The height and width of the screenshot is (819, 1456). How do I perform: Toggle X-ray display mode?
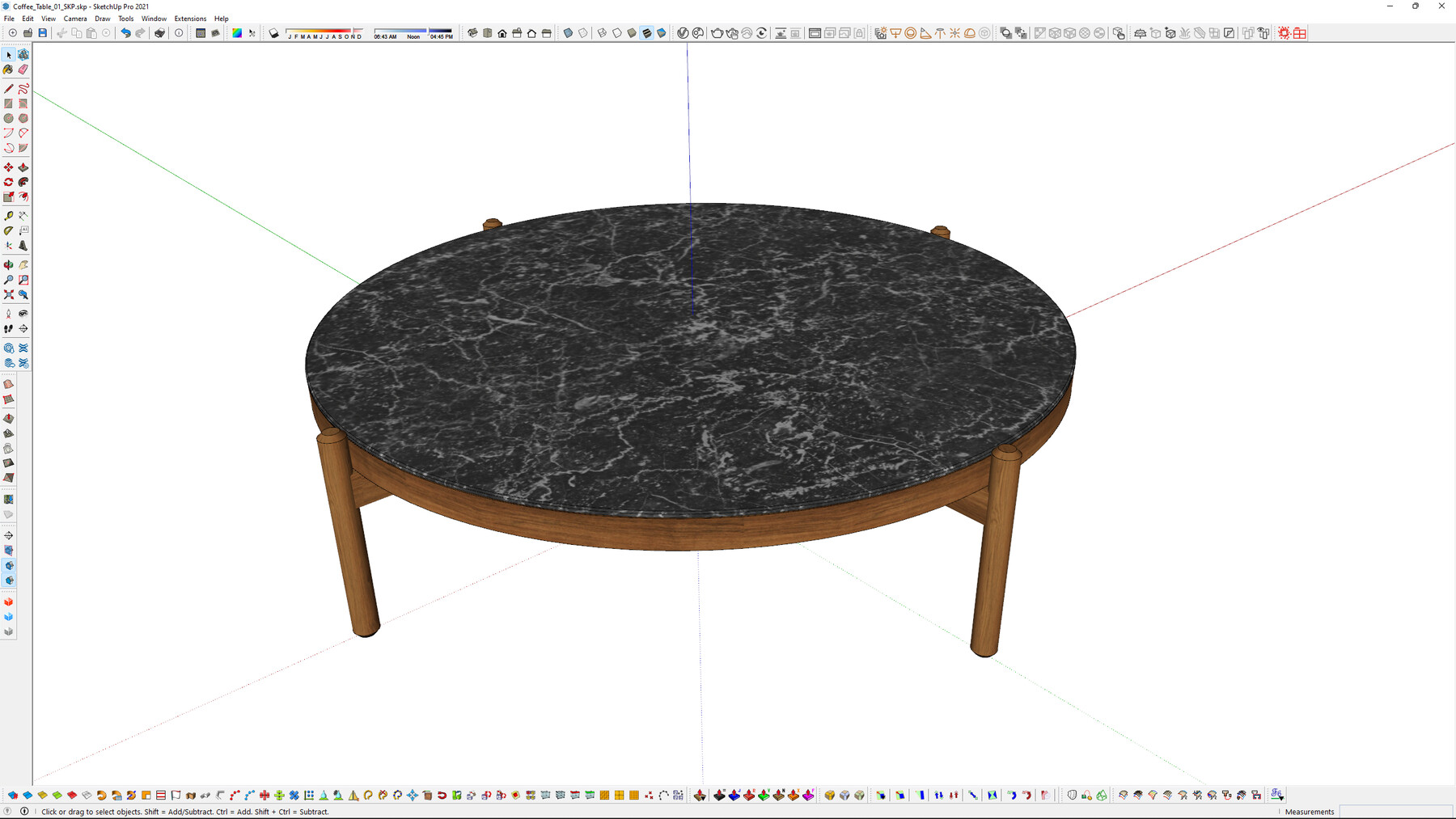568,33
